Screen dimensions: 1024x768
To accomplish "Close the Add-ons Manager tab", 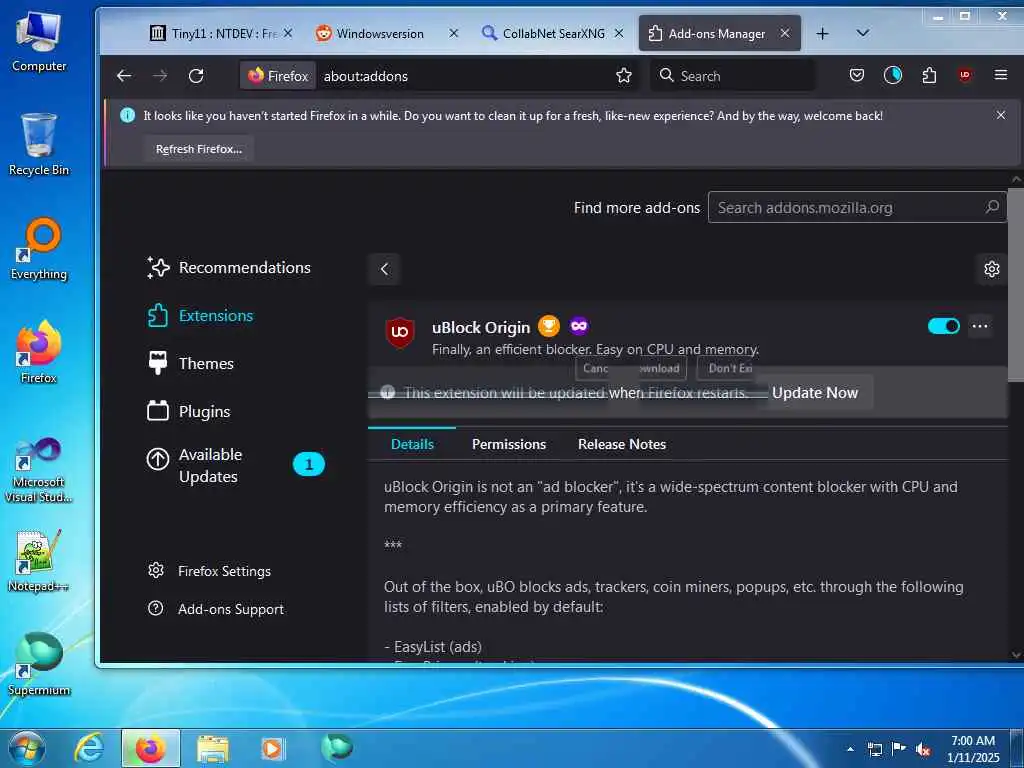I will click(x=785, y=33).
